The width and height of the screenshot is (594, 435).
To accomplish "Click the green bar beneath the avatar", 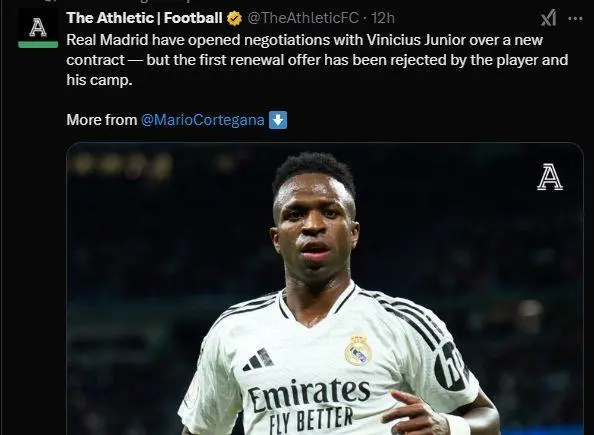I will tap(38, 44).
